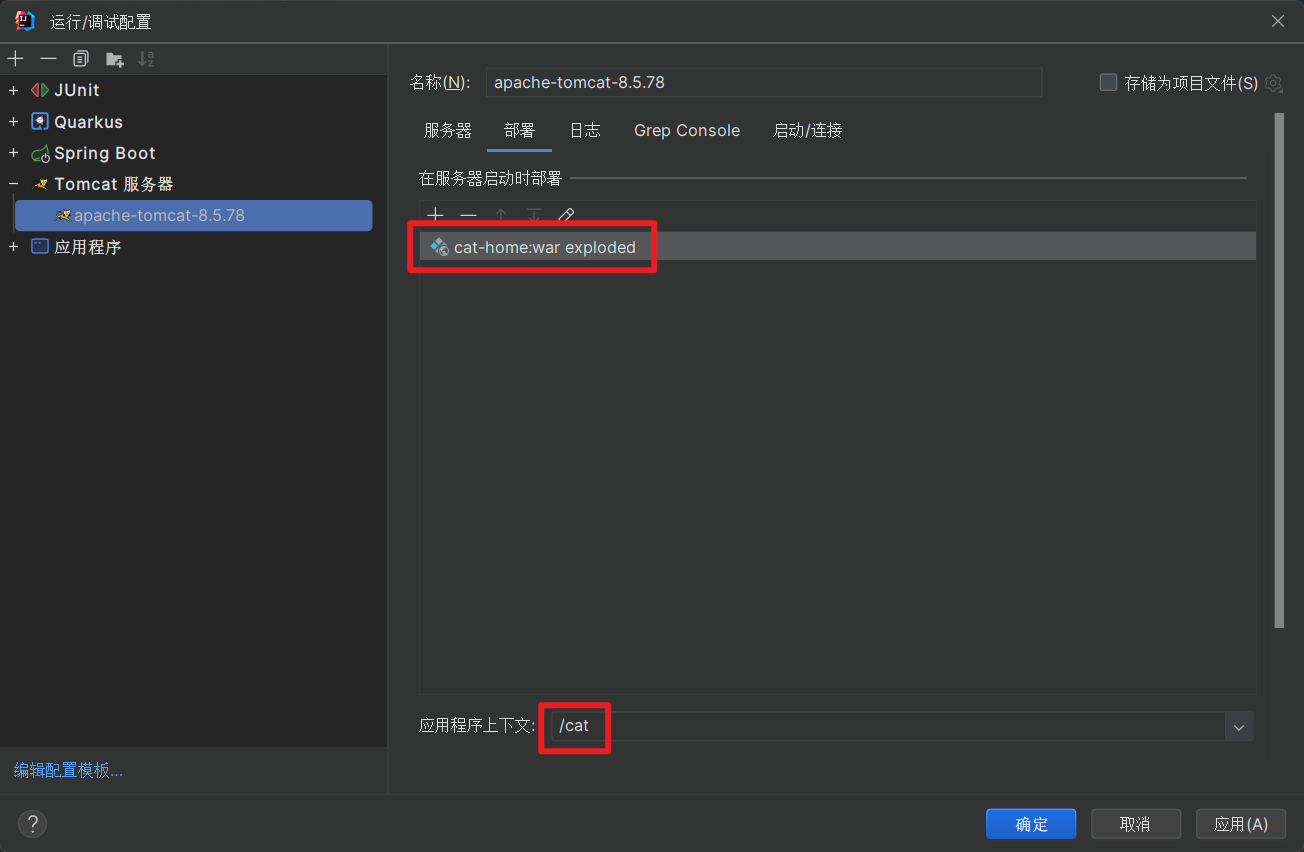Collapse the Tomcat 服务器 tree node
1304x852 pixels.
13,185
